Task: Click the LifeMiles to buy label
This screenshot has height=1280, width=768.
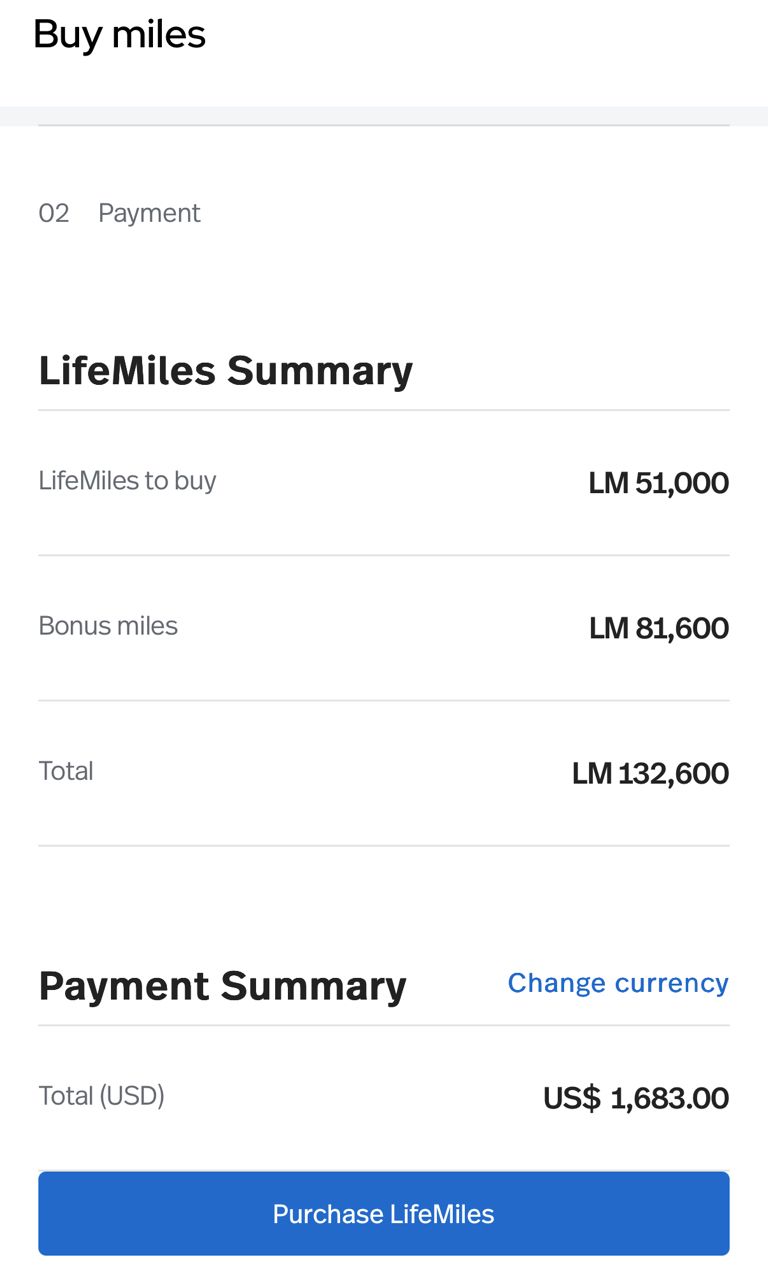Action: [127, 481]
